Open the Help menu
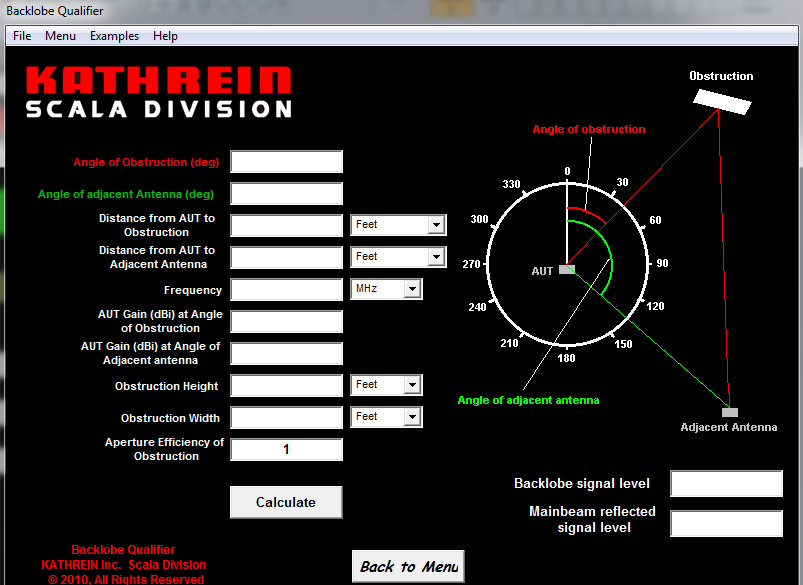The height and width of the screenshot is (585, 803). coord(165,35)
